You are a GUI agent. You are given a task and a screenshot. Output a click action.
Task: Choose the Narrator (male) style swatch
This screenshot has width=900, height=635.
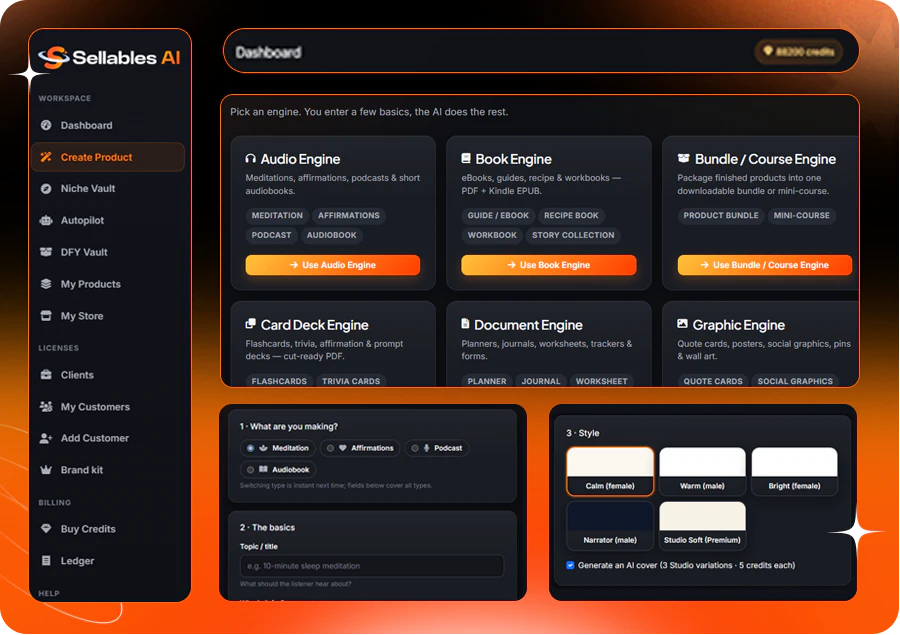point(610,525)
